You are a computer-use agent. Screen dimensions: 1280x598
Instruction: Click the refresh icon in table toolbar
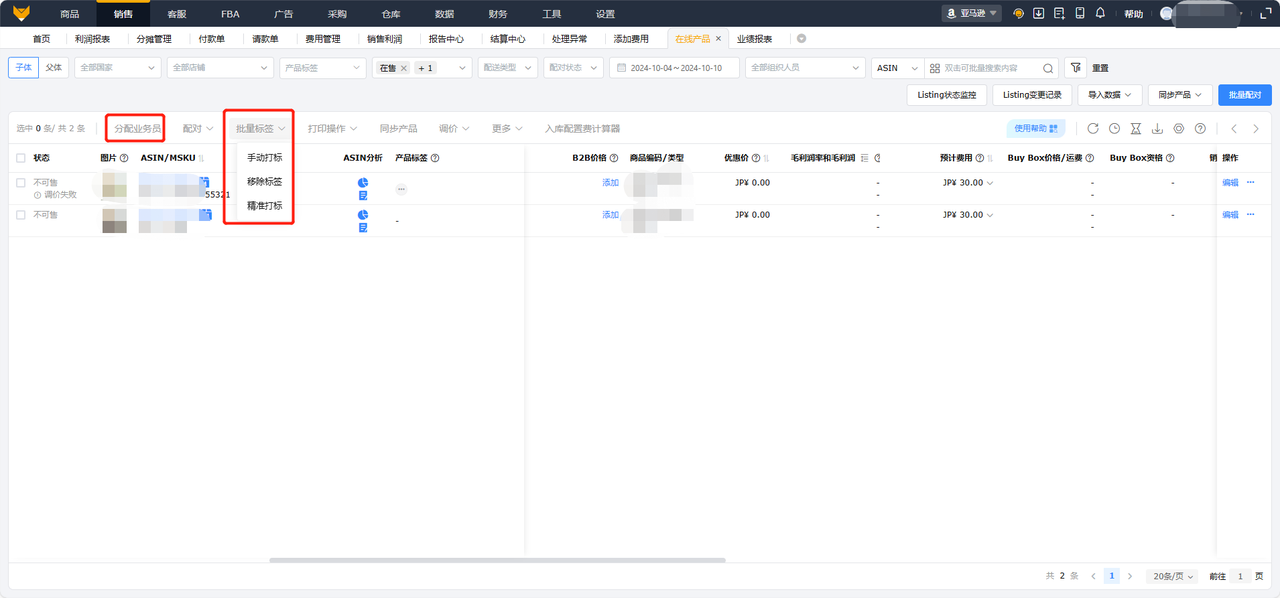1093,129
